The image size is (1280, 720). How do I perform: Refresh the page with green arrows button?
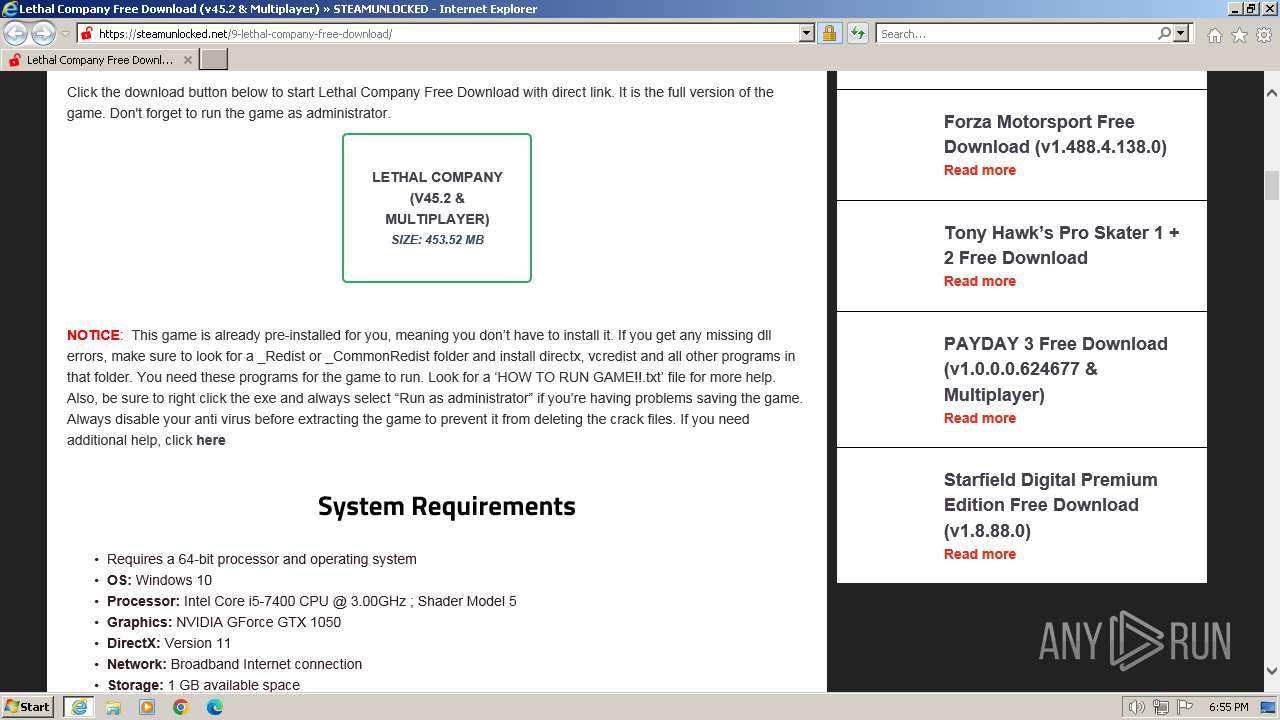click(858, 33)
